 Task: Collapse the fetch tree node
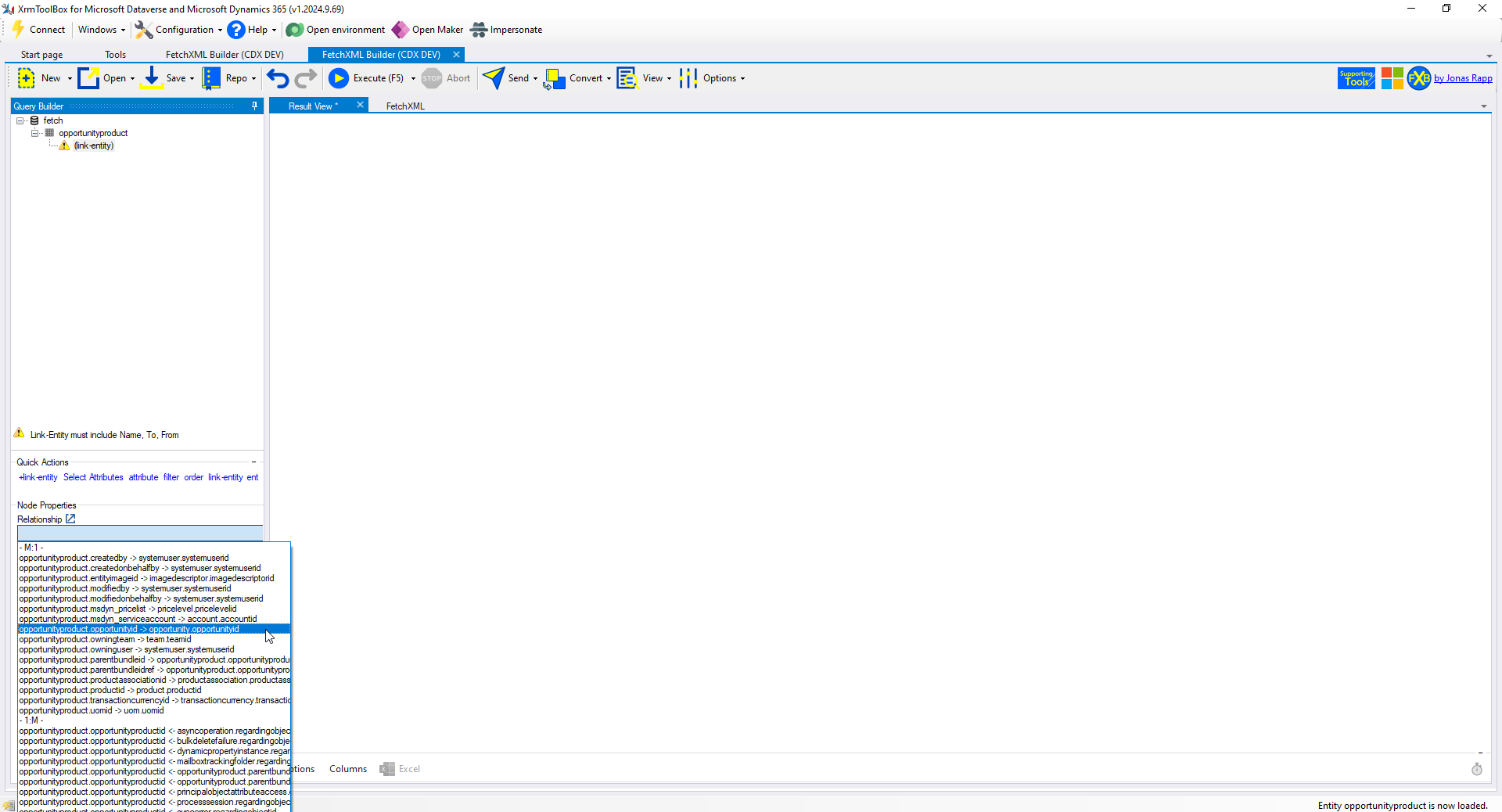click(x=20, y=120)
